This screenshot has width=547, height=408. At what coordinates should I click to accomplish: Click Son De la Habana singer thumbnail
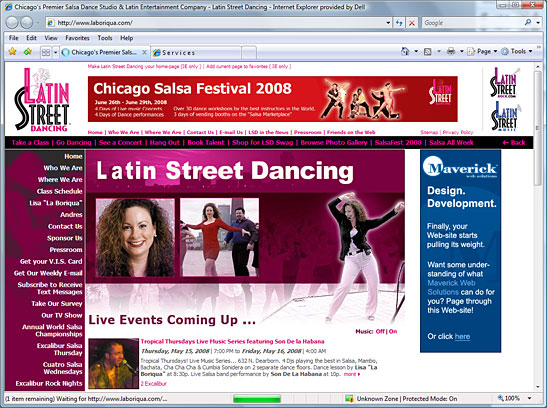pyautogui.click(x=113, y=363)
